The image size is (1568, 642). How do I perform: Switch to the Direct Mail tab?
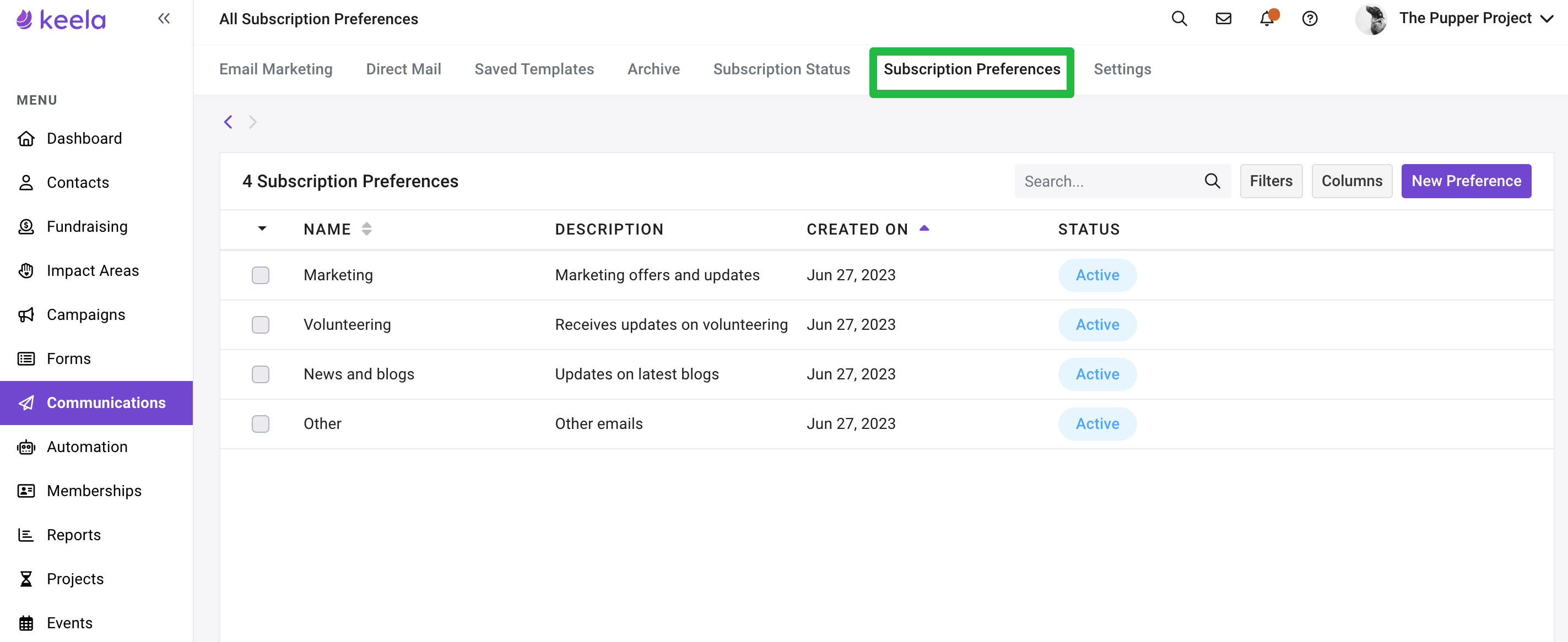403,69
